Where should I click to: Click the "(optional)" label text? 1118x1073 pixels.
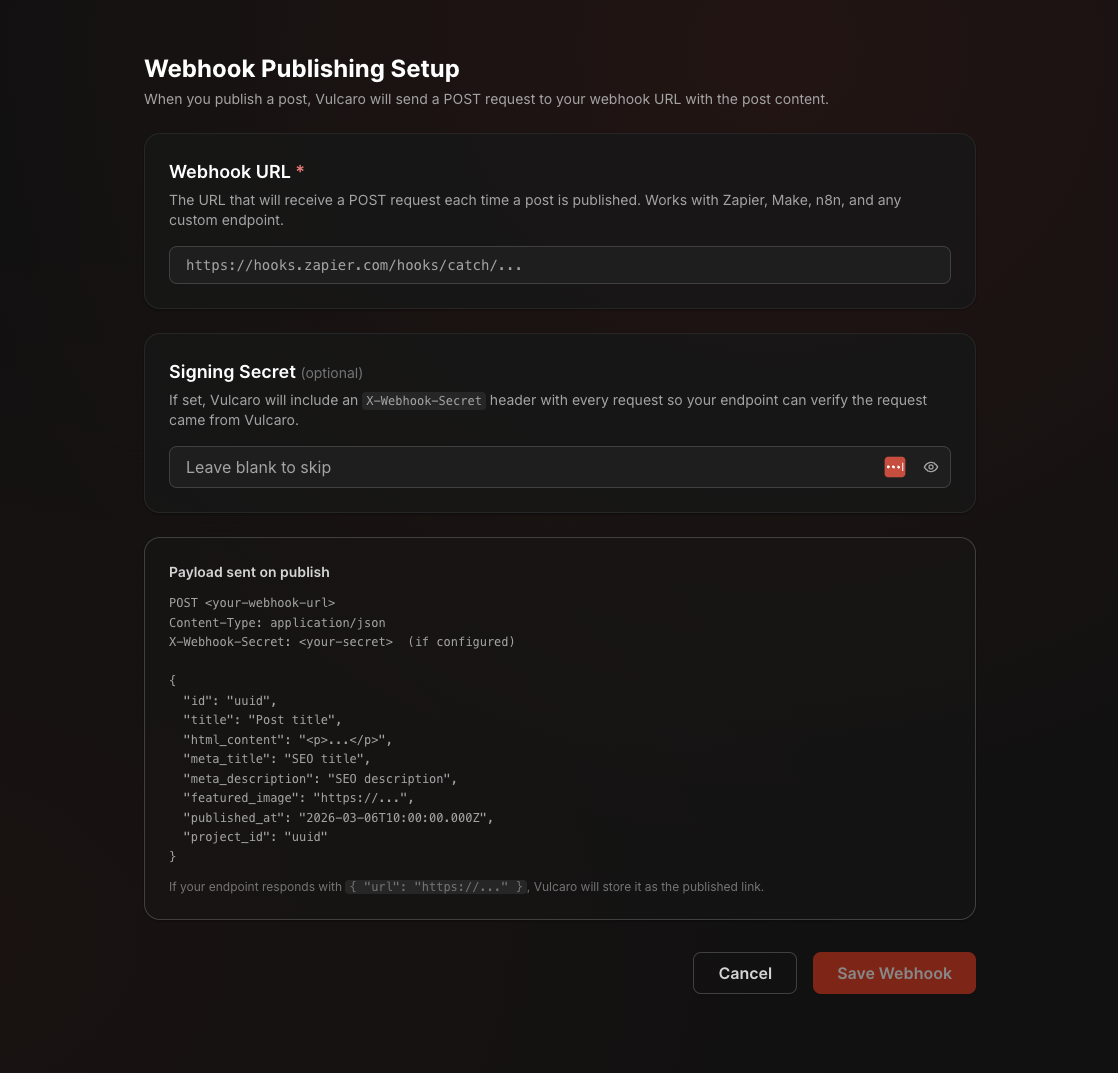(x=332, y=373)
